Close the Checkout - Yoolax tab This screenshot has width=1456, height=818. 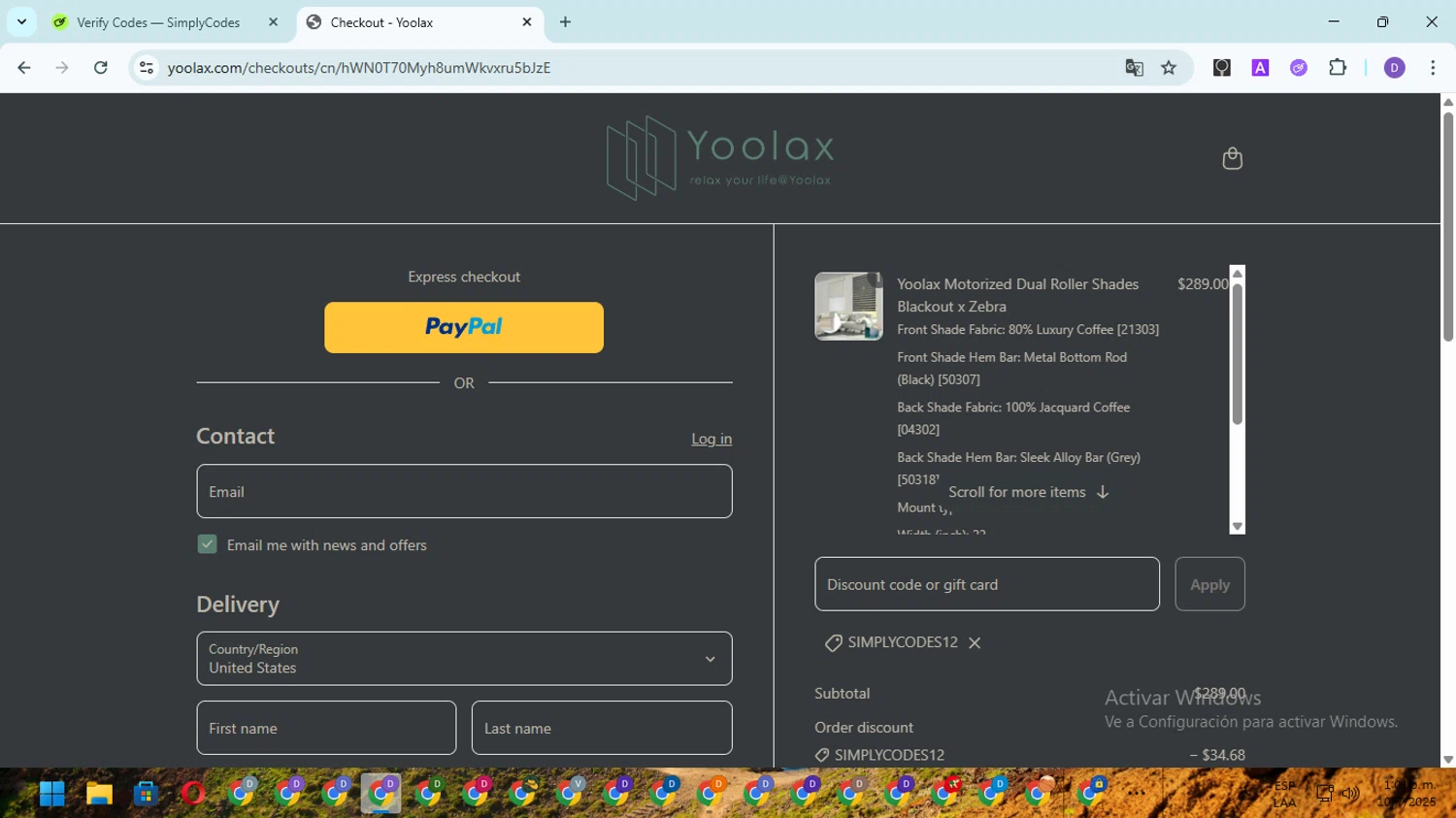(527, 21)
